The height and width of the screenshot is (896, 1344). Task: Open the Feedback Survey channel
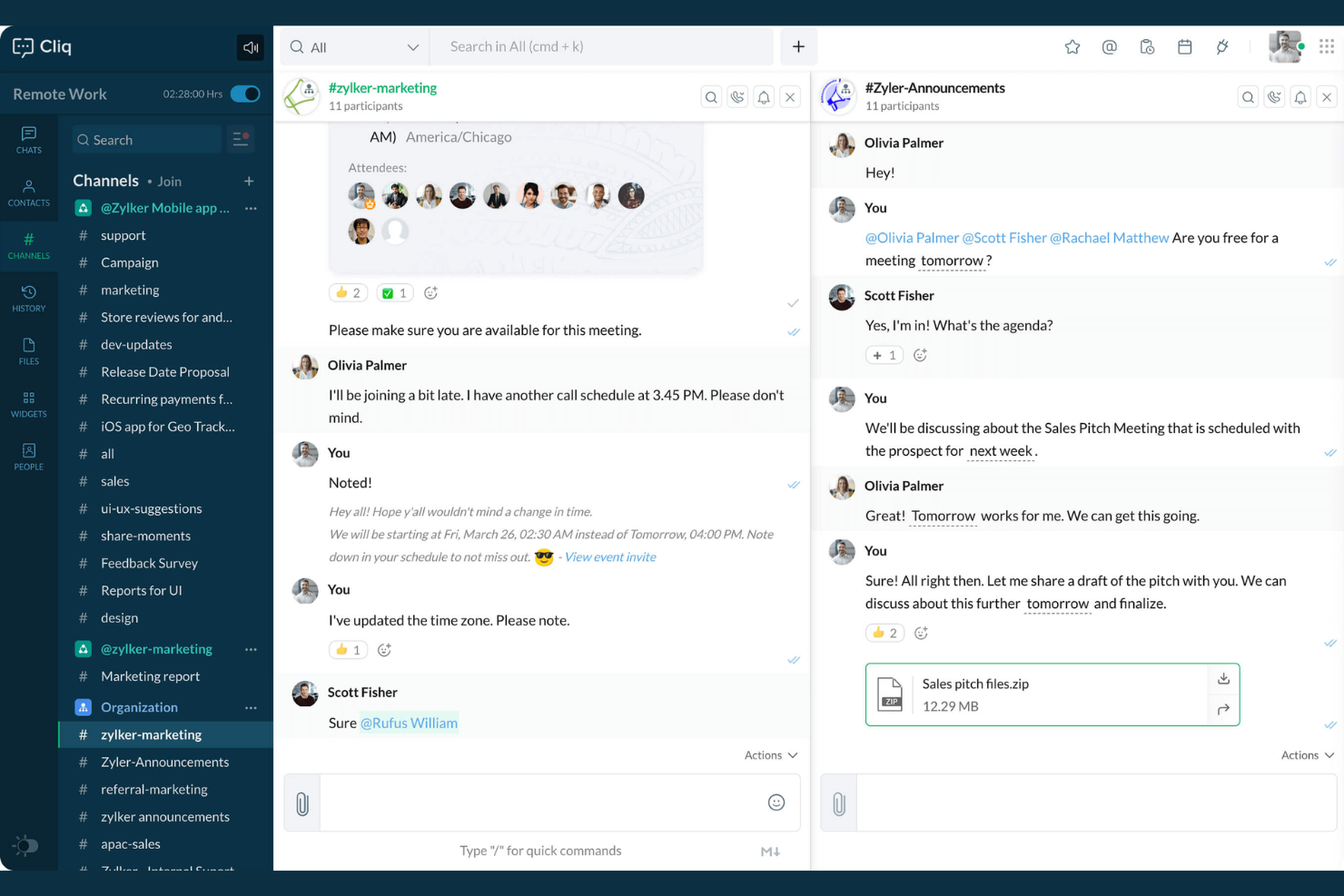(150, 563)
